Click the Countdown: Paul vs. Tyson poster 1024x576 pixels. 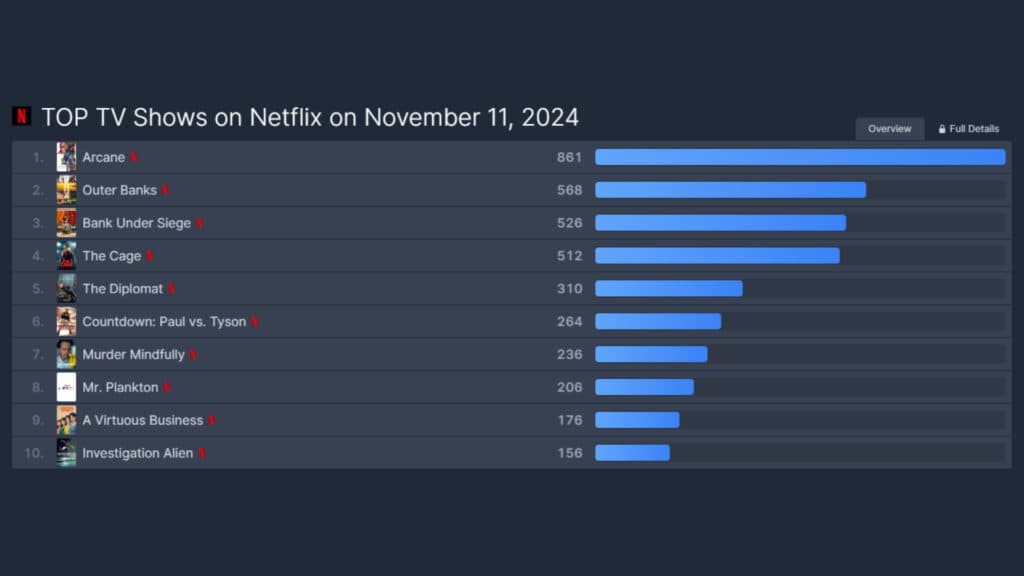(x=66, y=321)
